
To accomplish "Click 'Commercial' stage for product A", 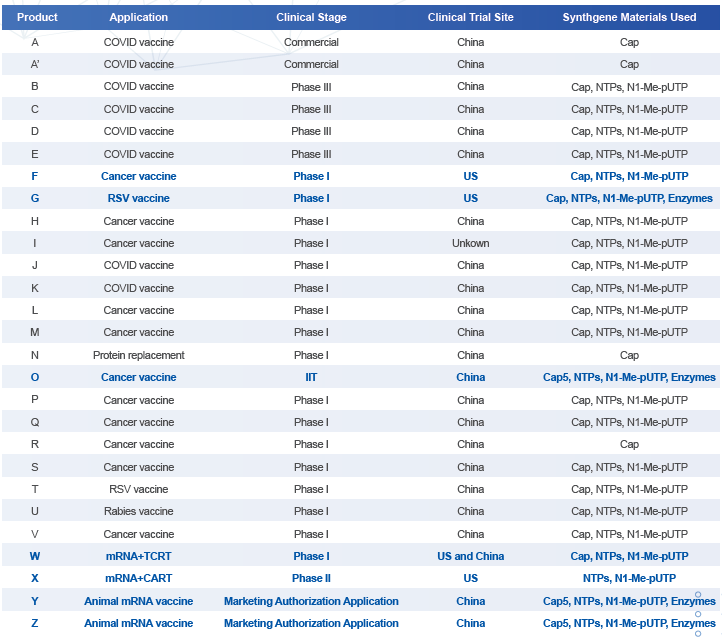I will 311,42.
